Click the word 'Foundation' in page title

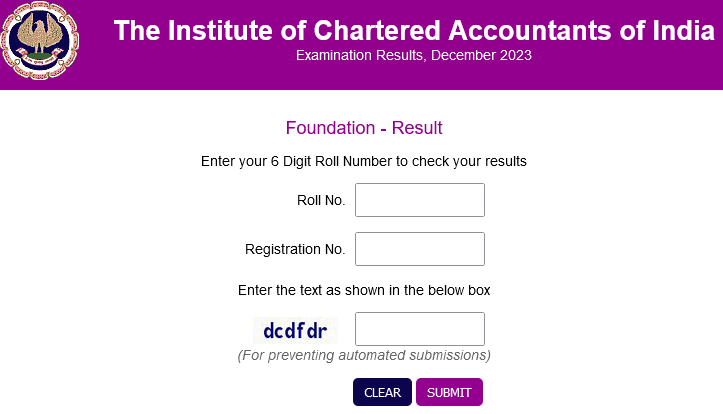click(330, 128)
